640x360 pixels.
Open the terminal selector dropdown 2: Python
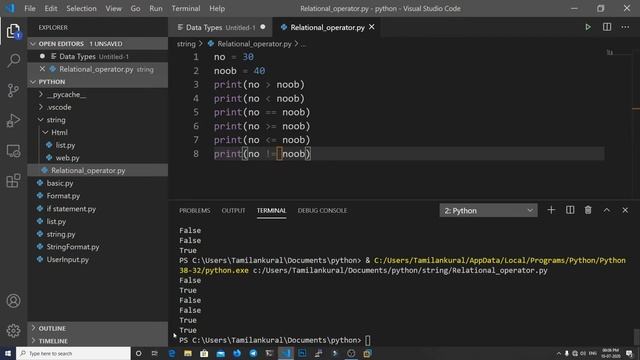tap(488, 211)
